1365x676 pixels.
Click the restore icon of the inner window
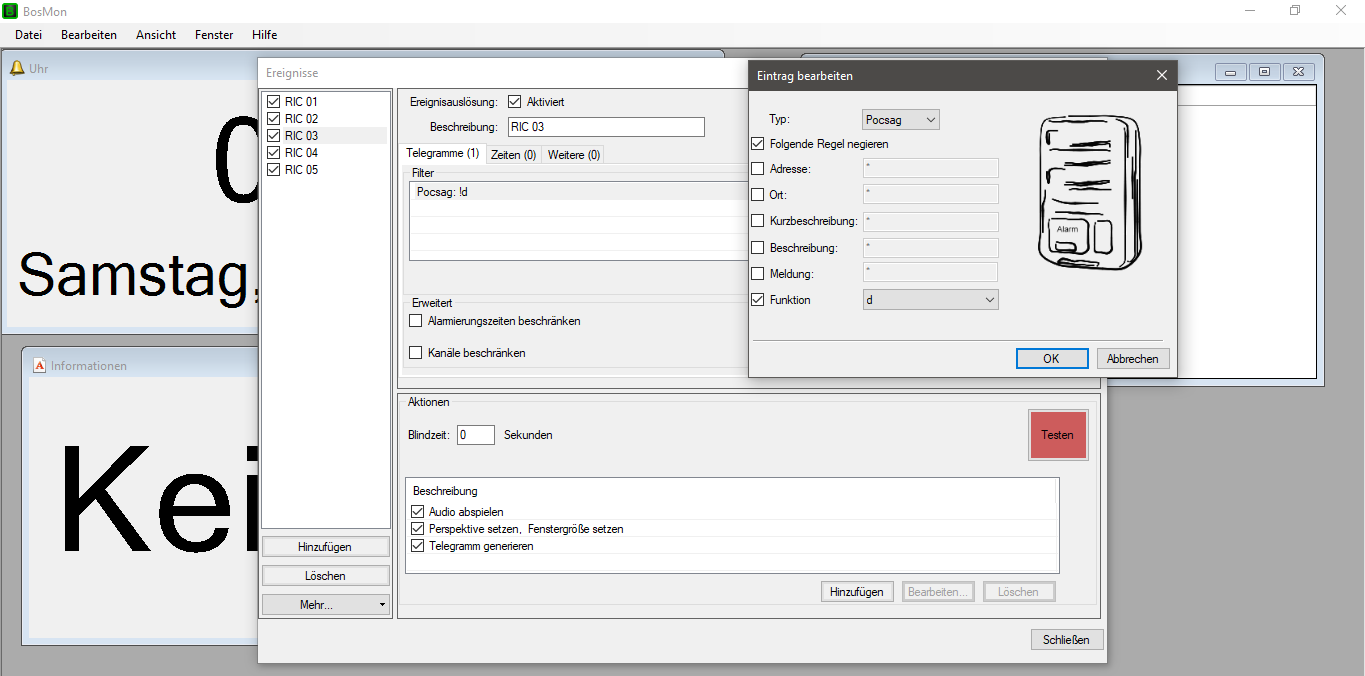[x=1264, y=71]
